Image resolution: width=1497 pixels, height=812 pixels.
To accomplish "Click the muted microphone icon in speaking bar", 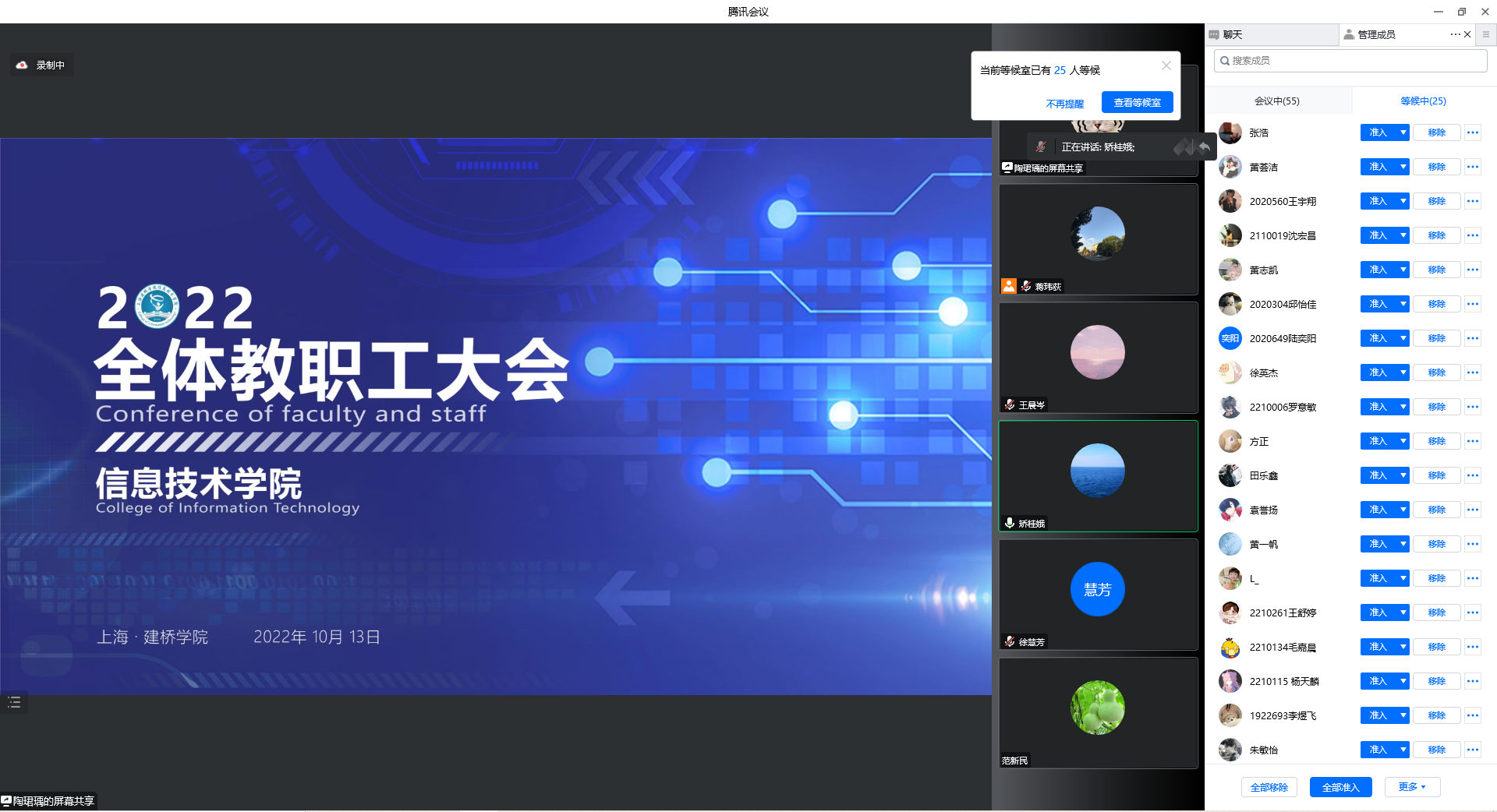I will point(1041,147).
